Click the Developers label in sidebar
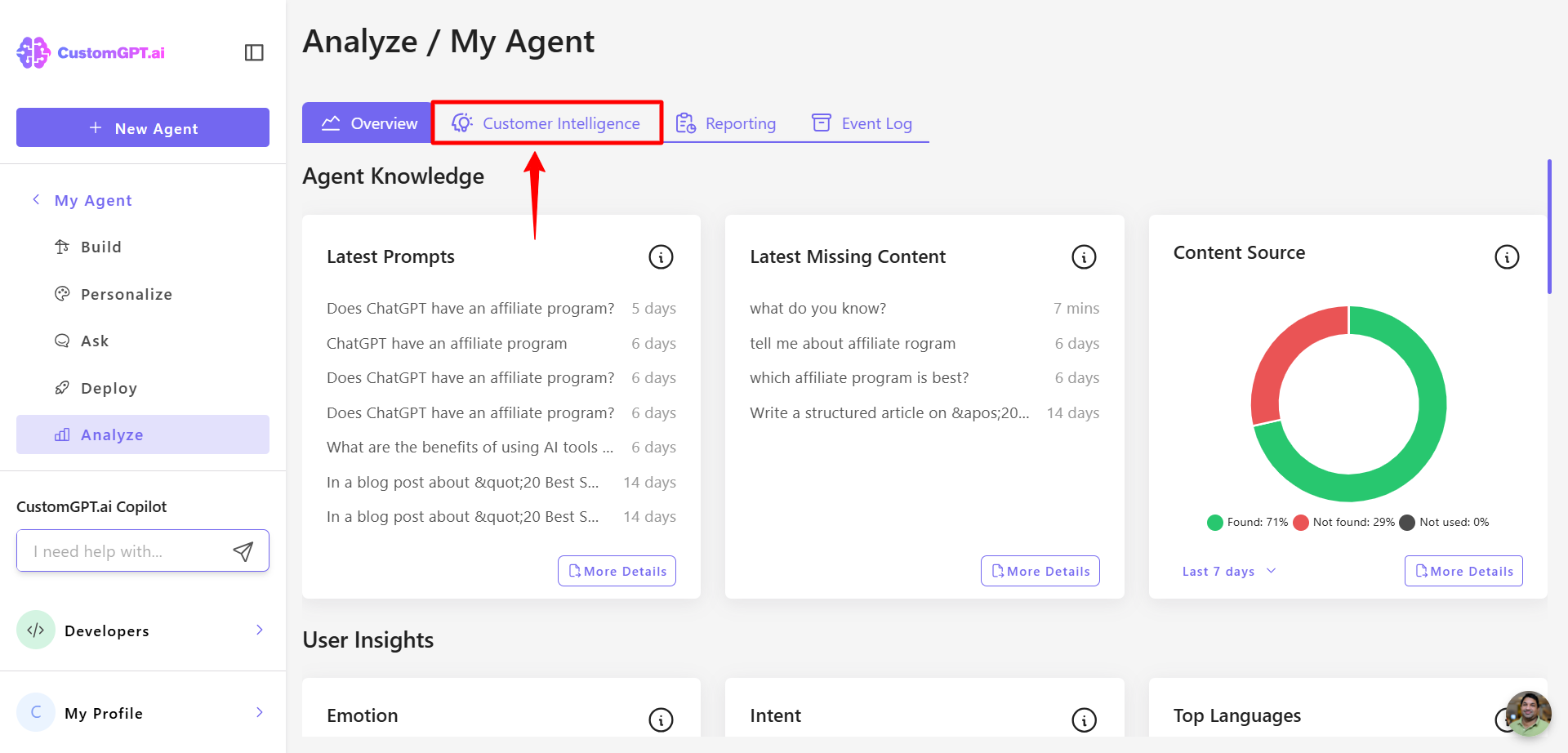Image resolution: width=1568 pixels, height=753 pixels. (107, 630)
